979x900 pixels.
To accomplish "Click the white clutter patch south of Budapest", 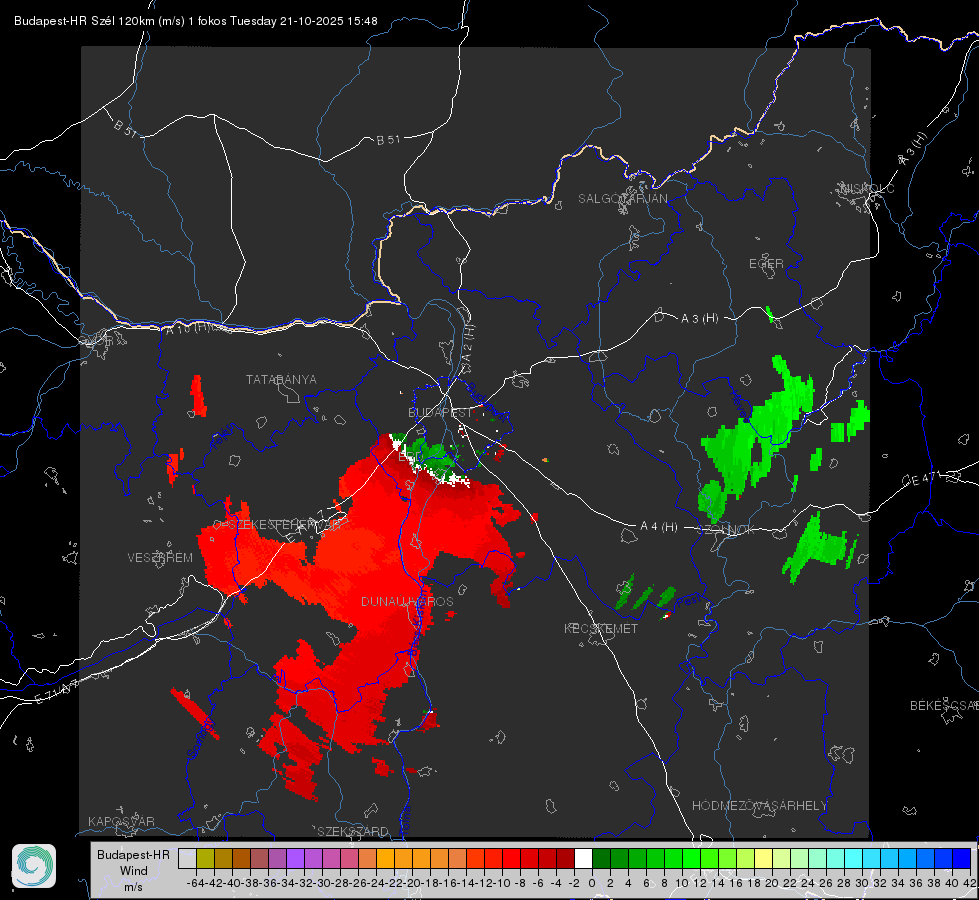I will coord(454,478).
